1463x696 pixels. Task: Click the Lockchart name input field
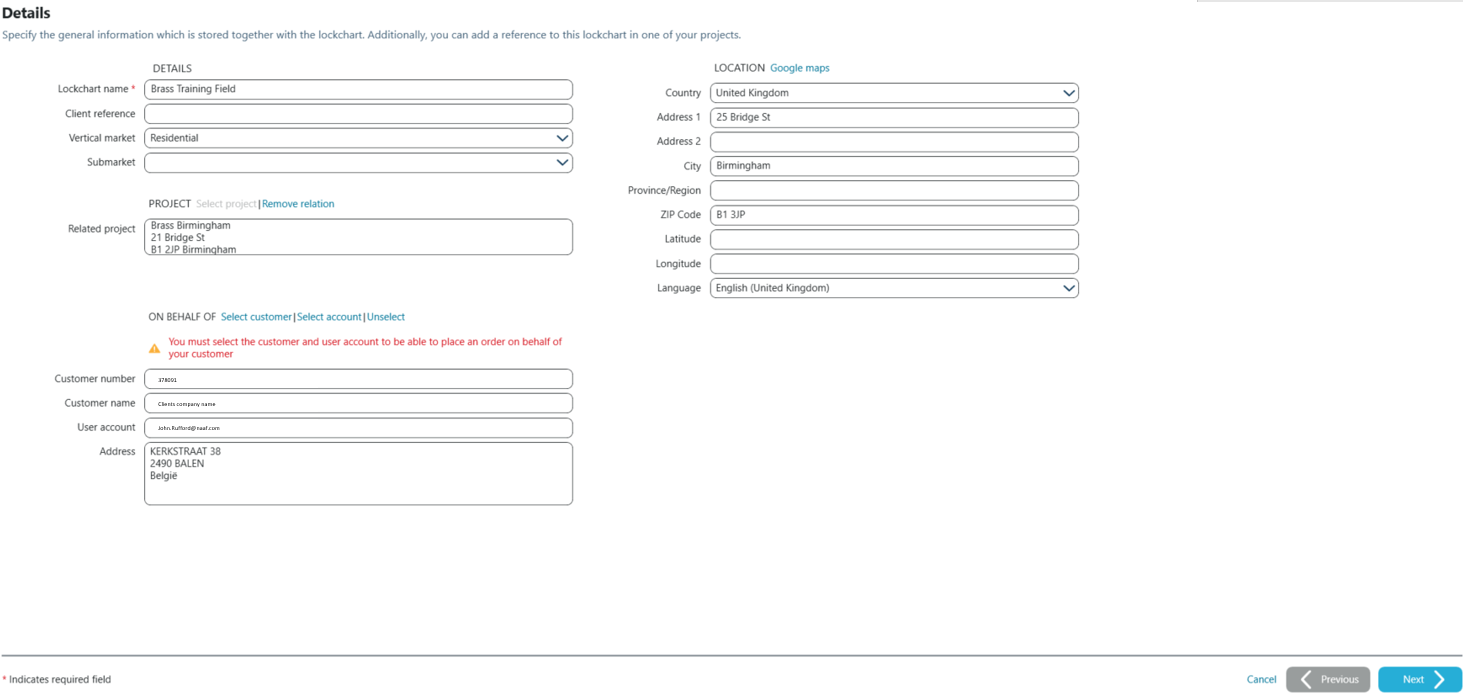358,89
